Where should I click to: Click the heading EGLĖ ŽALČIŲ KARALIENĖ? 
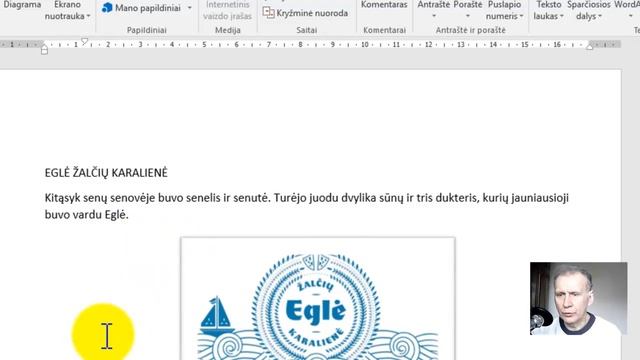pyautogui.click(x=106, y=173)
